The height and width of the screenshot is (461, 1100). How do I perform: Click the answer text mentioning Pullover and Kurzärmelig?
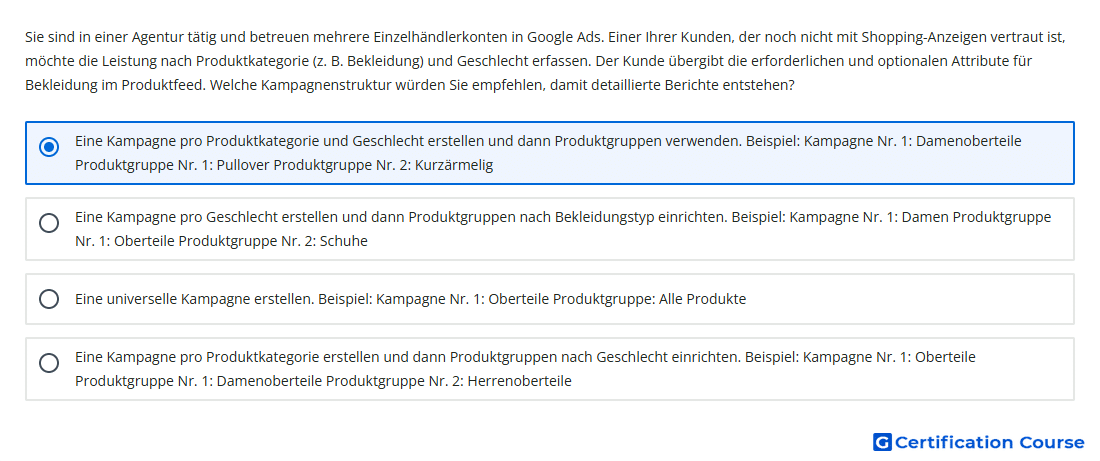click(x=548, y=154)
